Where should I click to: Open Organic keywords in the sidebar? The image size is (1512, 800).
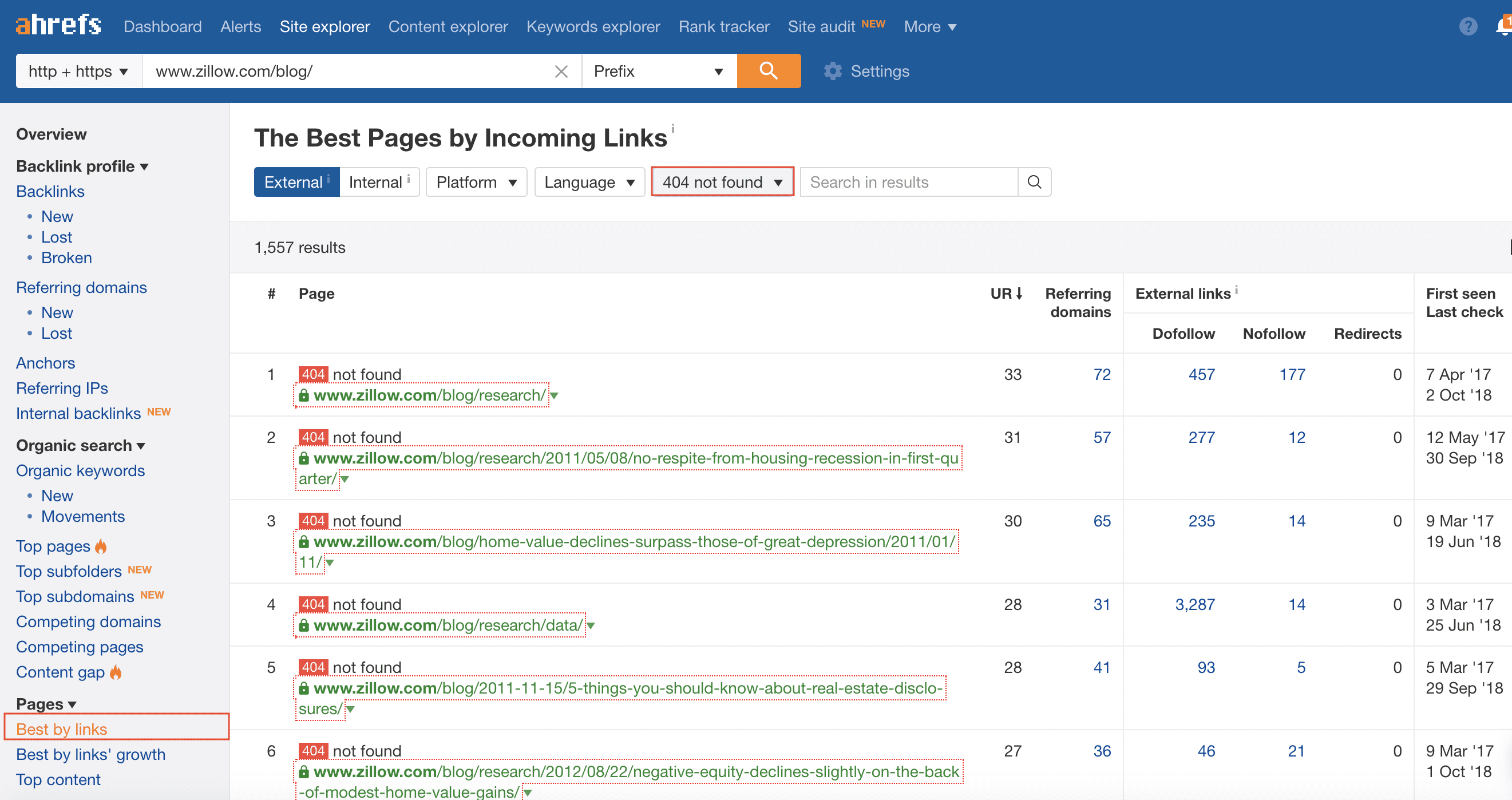point(80,471)
